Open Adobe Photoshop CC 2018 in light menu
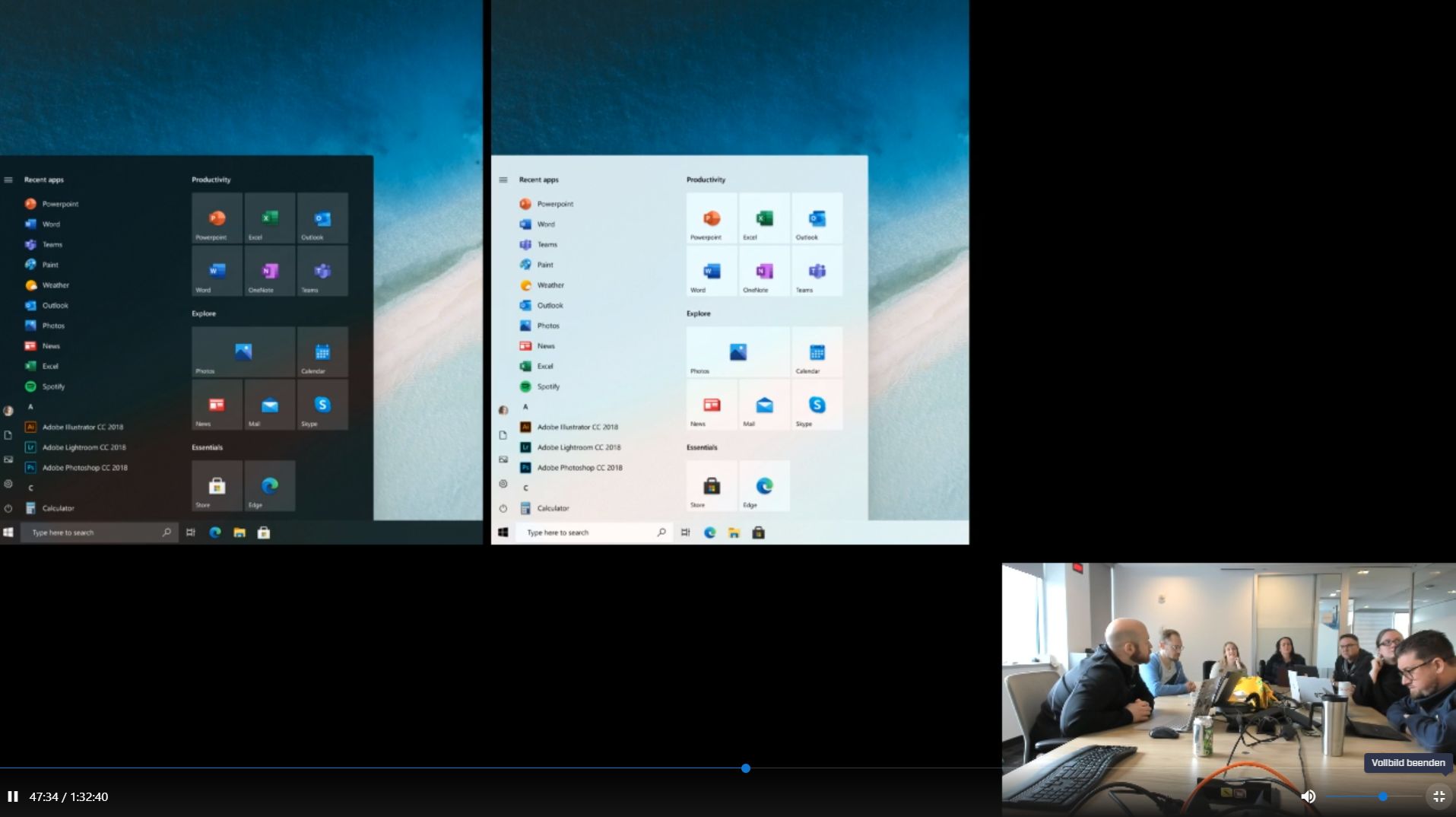1456x817 pixels. [x=571, y=468]
